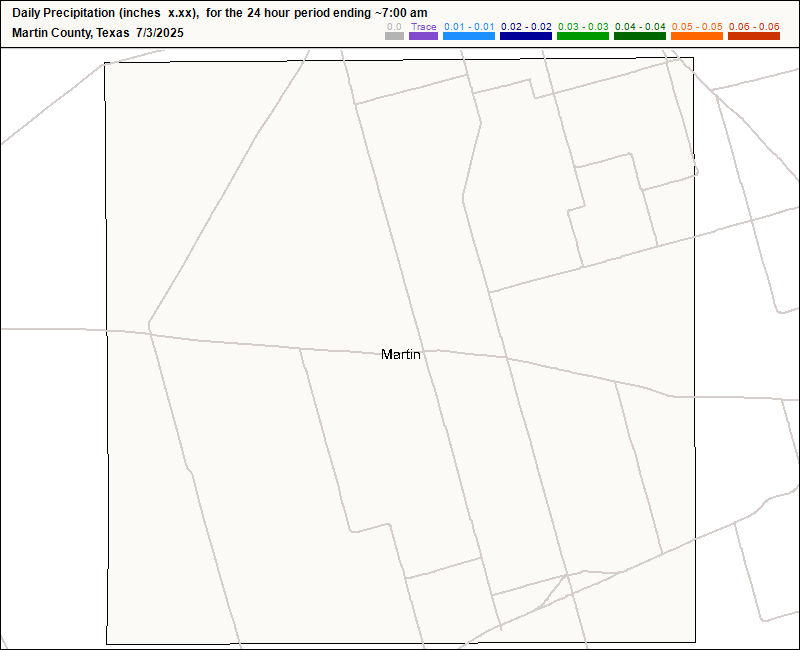Screen dimensions: 800x650
Task: Click the '0.0' legend label text
Action: (x=394, y=27)
